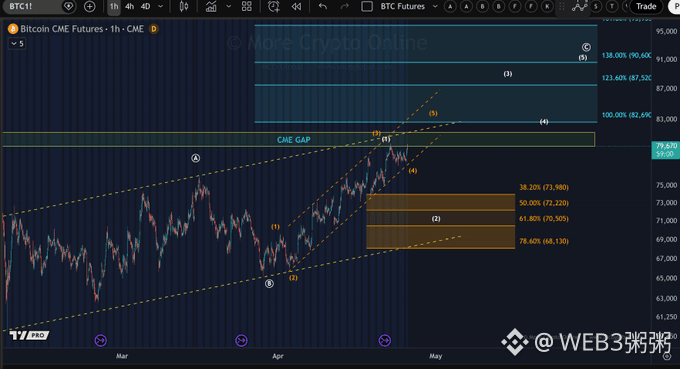Click the Bitcoin CME Futures chart title
The width and height of the screenshot is (680, 369).
(82, 29)
